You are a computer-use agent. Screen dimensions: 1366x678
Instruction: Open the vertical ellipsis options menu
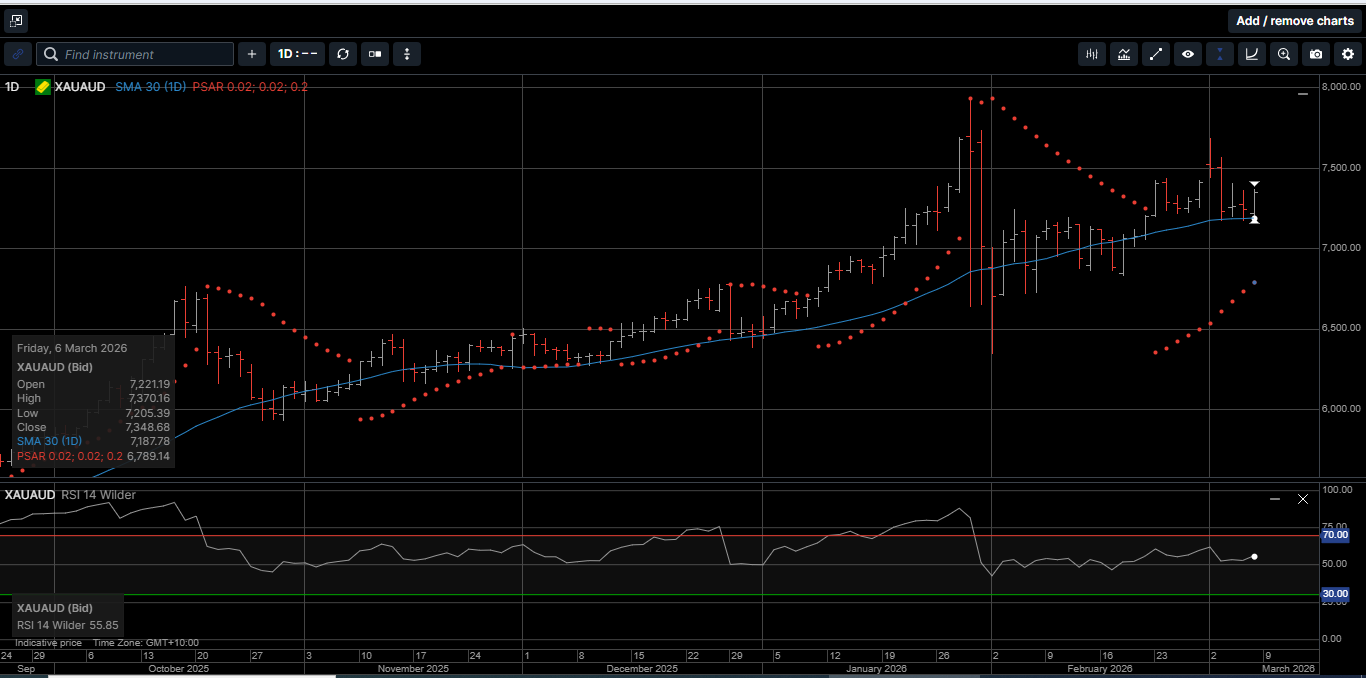[407, 54]
